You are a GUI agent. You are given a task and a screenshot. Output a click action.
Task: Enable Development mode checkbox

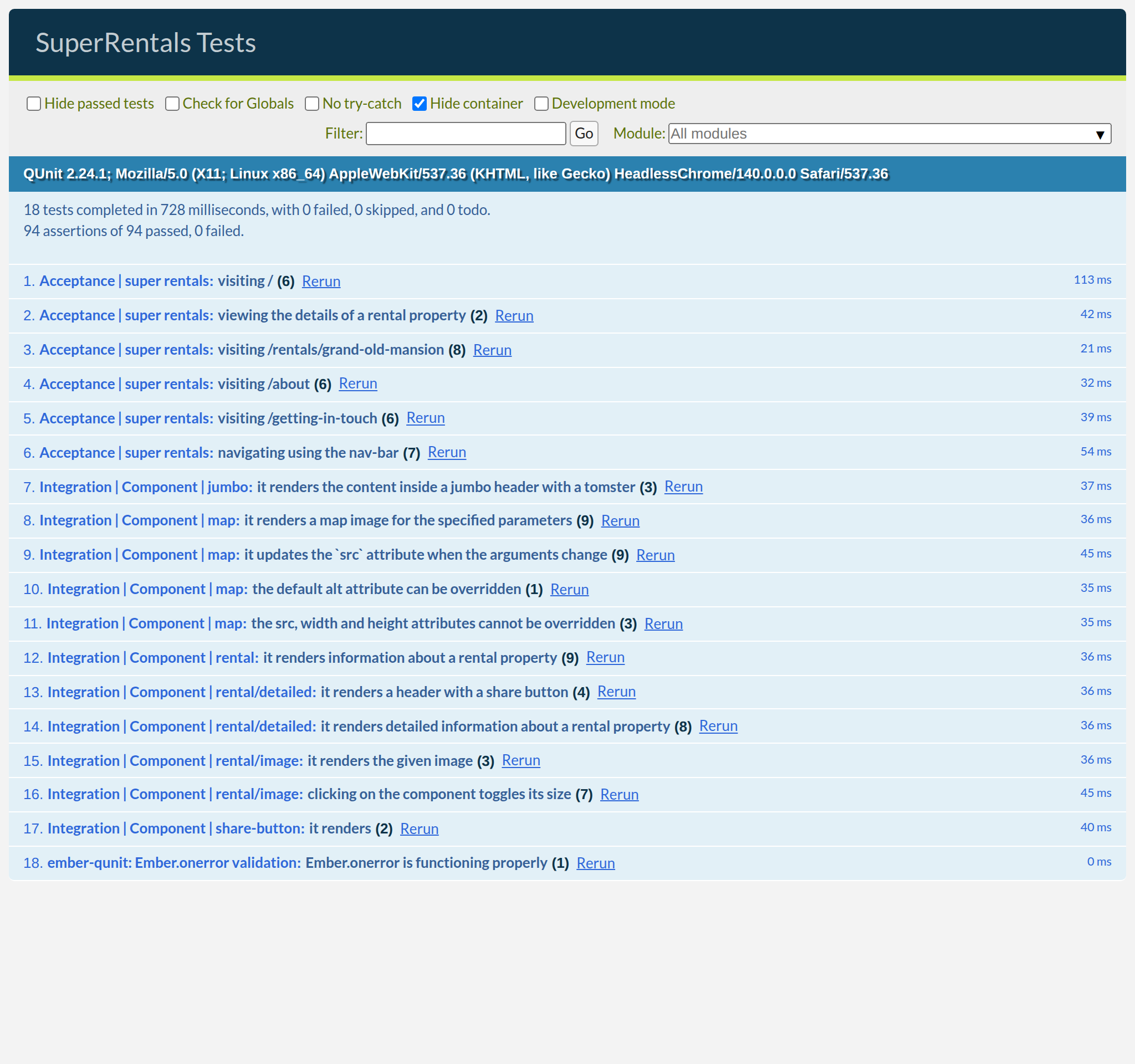541,103
